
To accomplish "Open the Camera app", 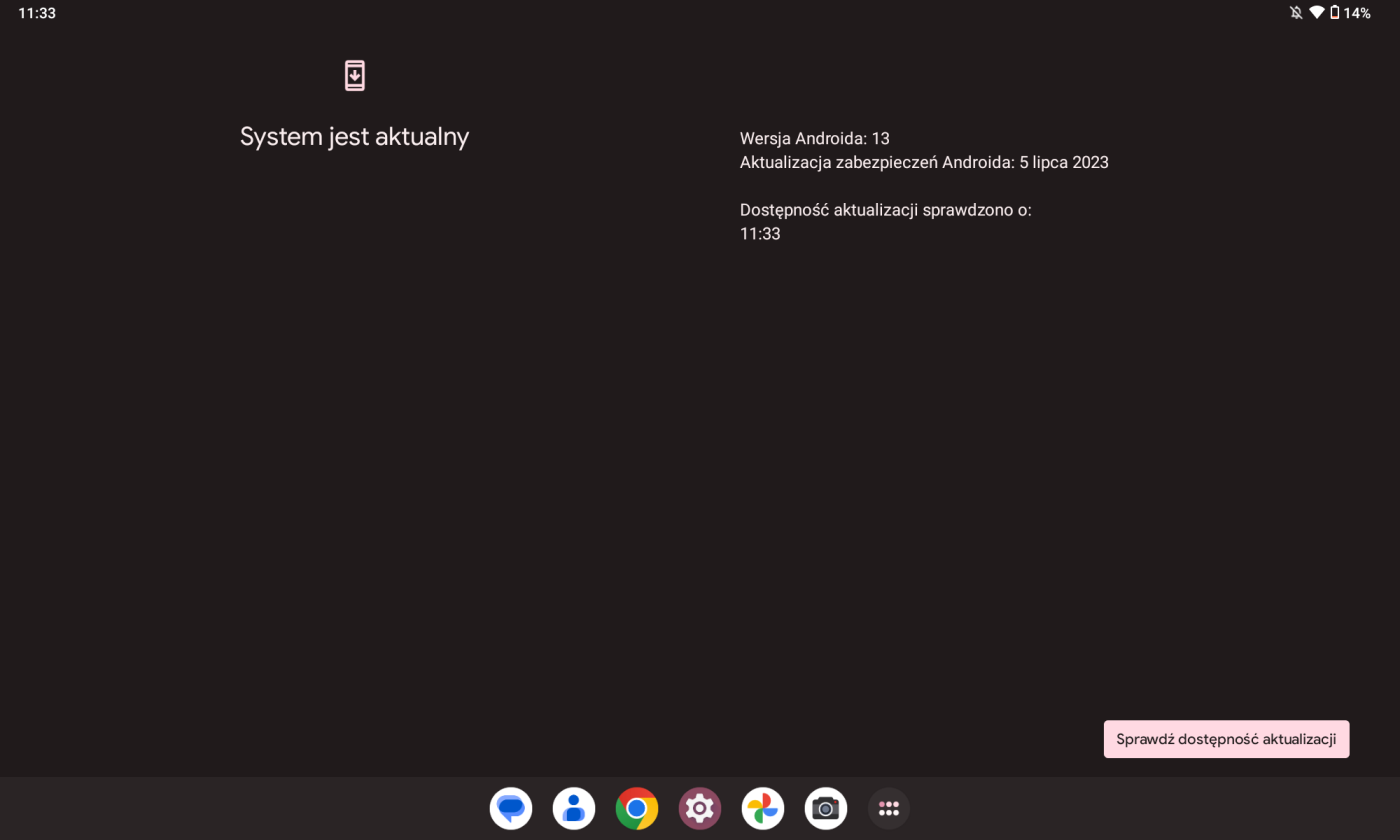I will tap(826, 808).
